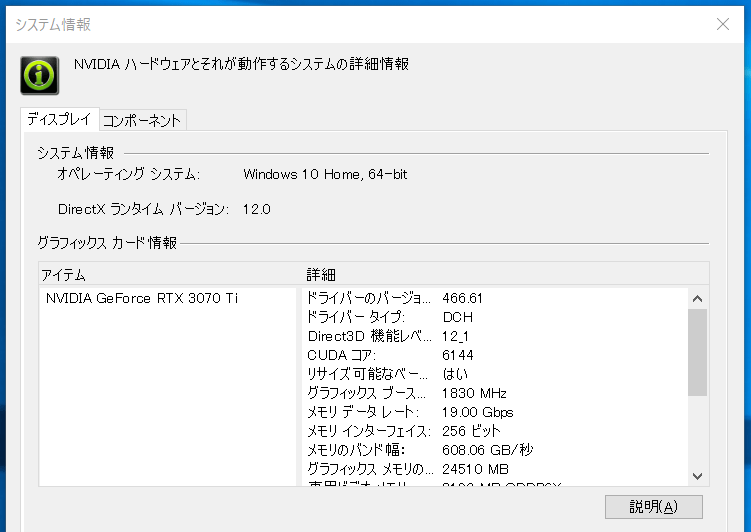
Task: Select the メモリ データ レート 19.00 Gbps row
Action: point(496,412)
